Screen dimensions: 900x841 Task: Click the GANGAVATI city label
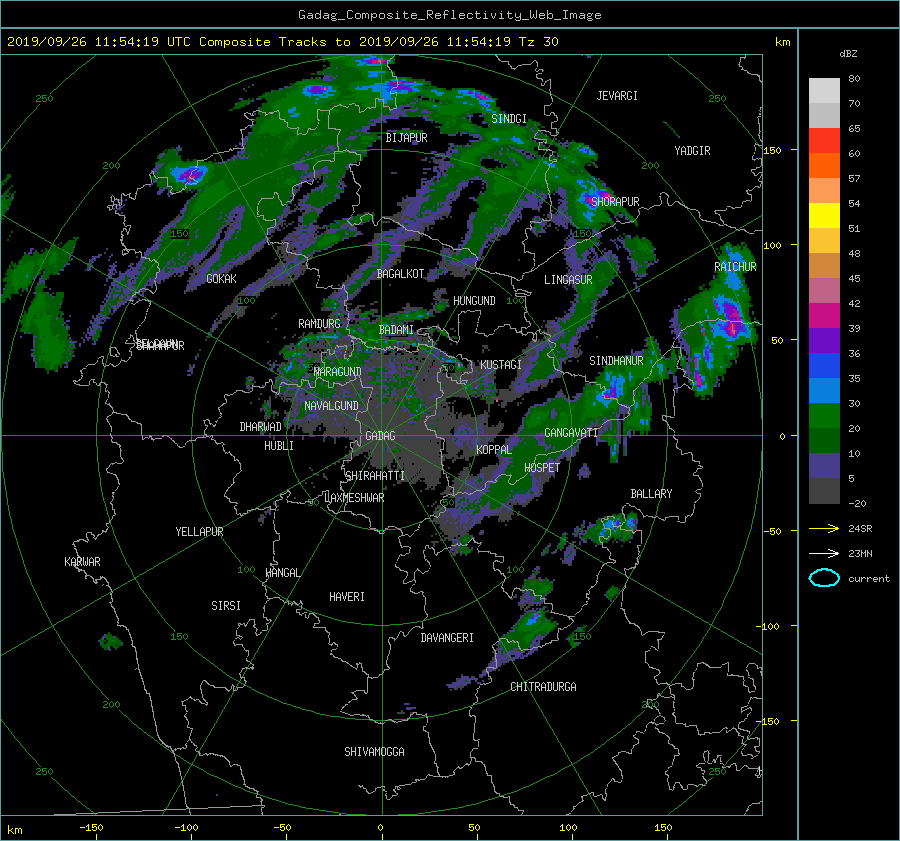click(x=571, y=433)
